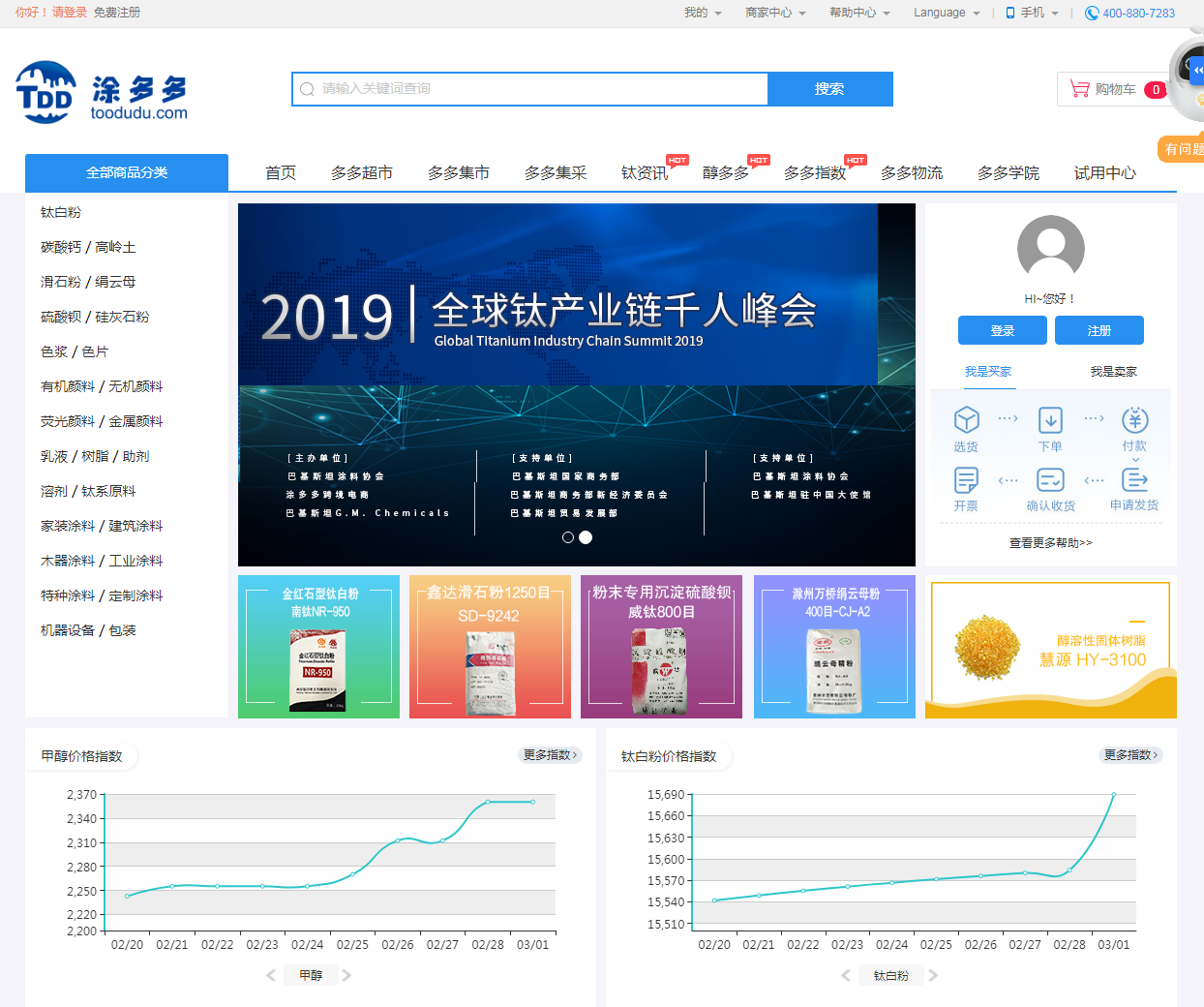Click the 开票 invoicing icon
Screen dimensions: 1204x1007
coord(965,480)
